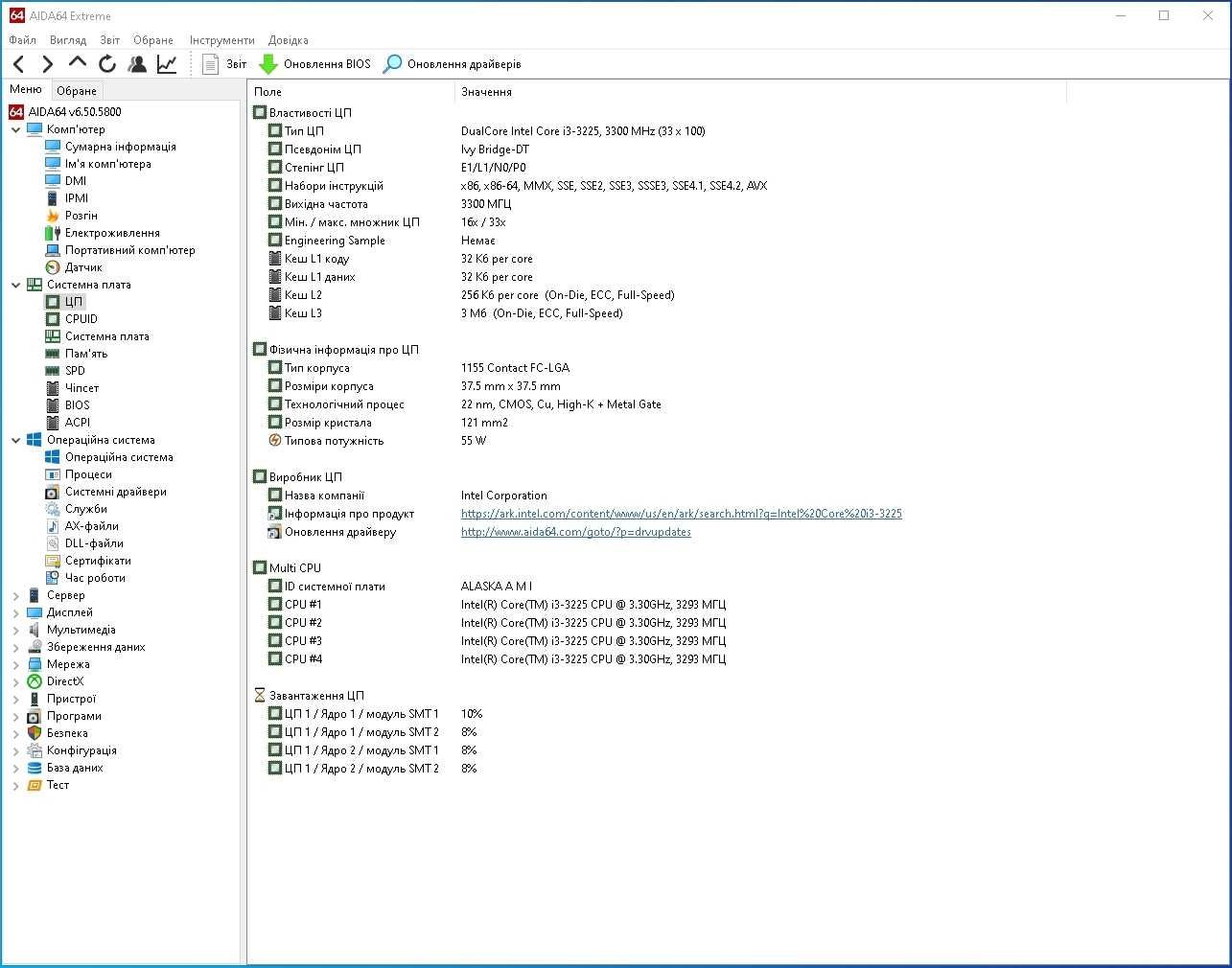Open the aida64.com driver updates link

pos(575,532)
